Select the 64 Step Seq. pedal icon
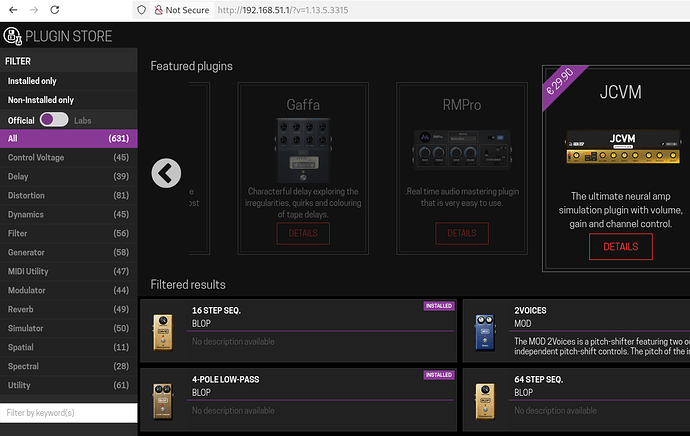Image resolution: width=690 pixels, height=436 pixels. tap(485, 399)
